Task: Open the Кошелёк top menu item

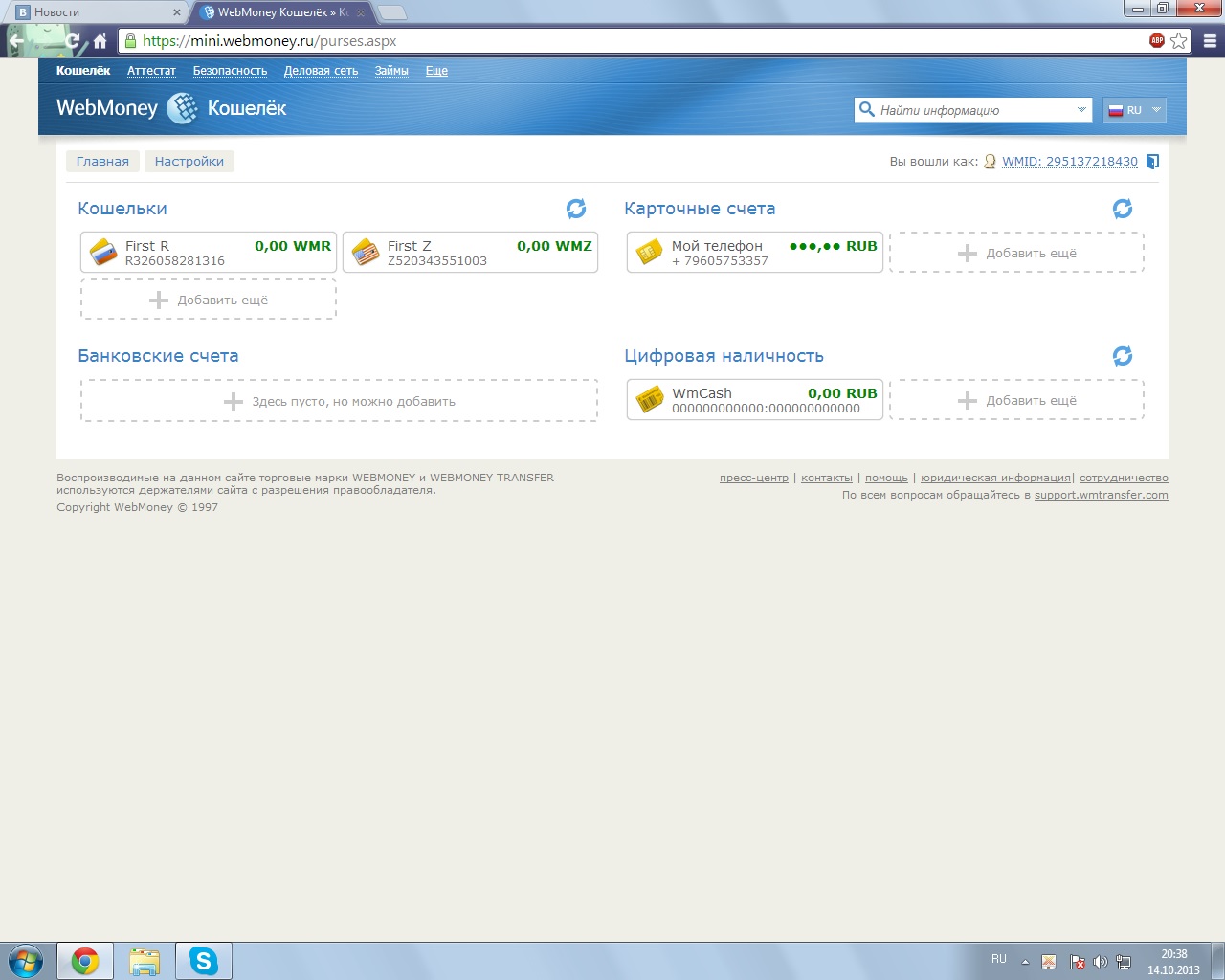Action: pyautogui.click(x=83, y=71)
